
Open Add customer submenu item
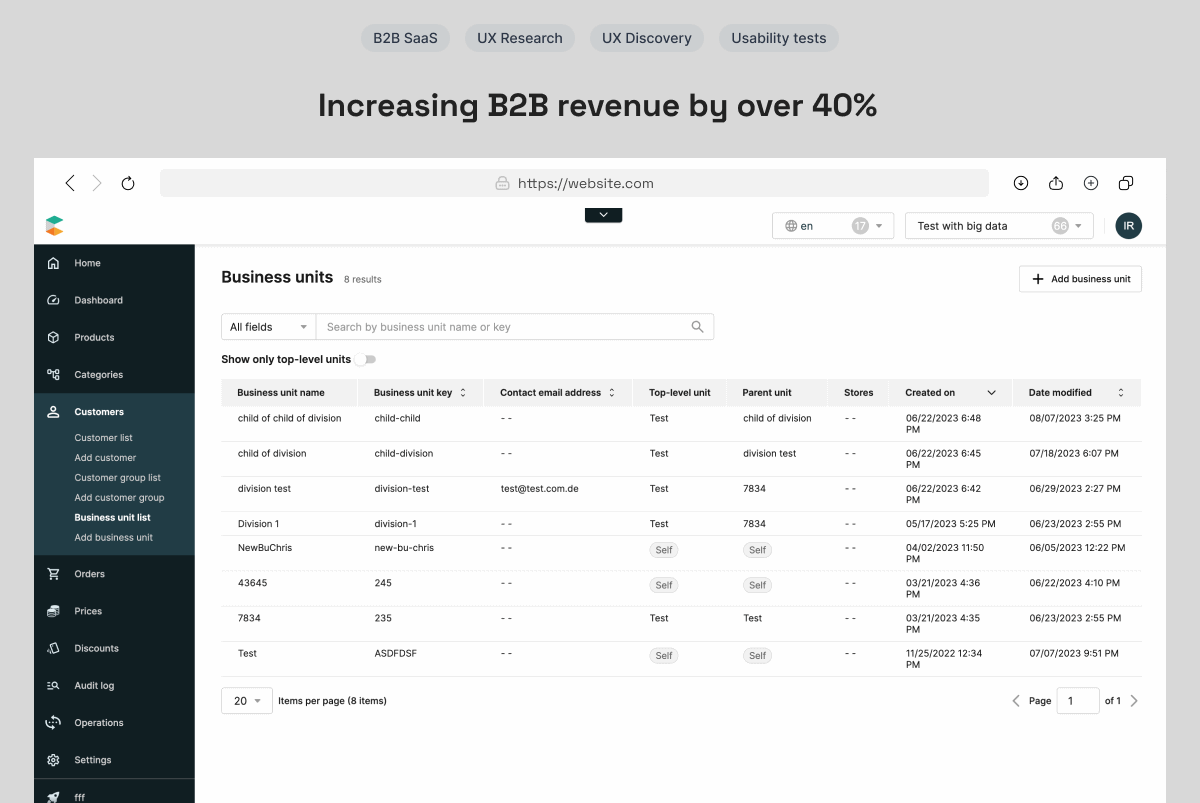click(x=105, y=458)
